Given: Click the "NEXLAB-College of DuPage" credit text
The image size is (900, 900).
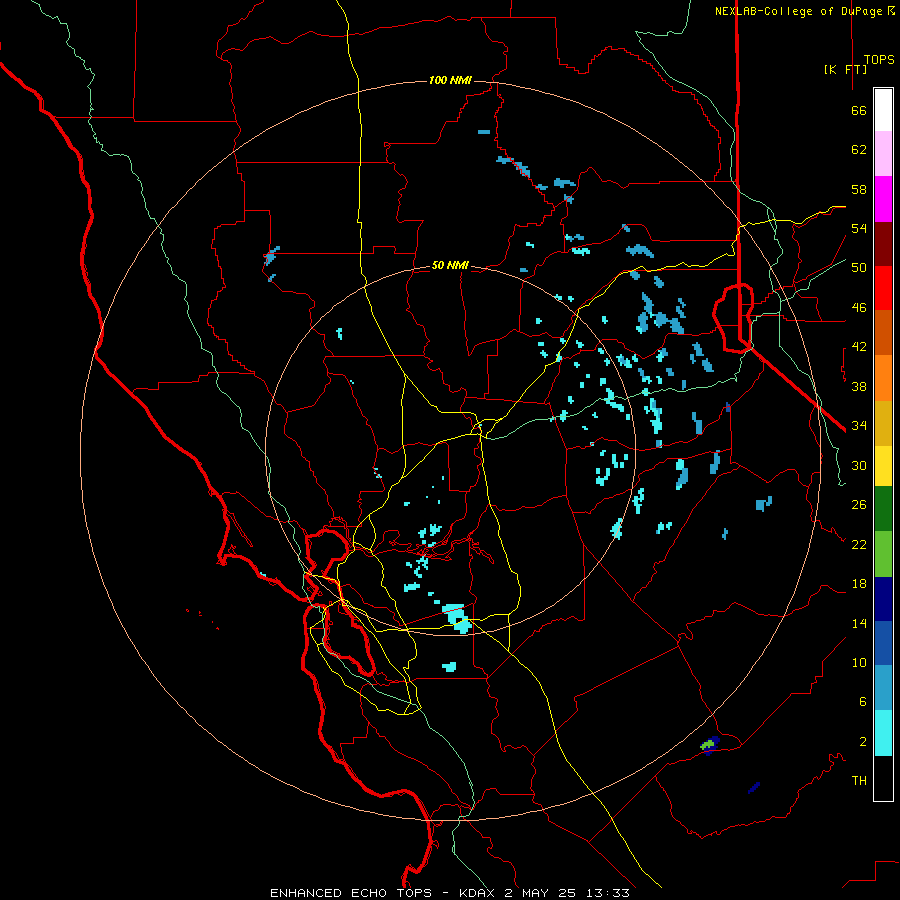Looking at the screenshot, I should pos(800,11).
